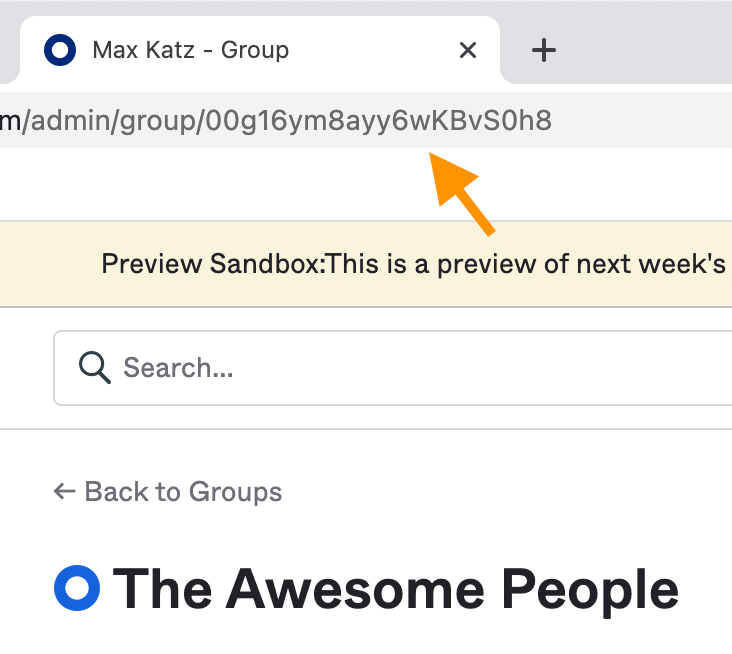The height and width of the screenshot is (654, 732).
Task: Focus the Search... input field
Action: click(400, 367)
